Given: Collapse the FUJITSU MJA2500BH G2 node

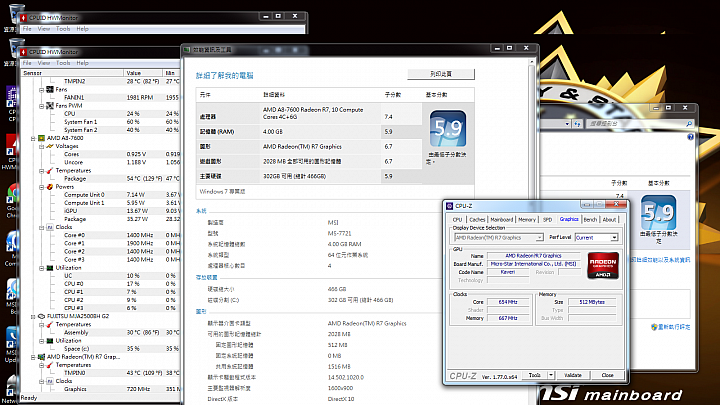Looking at the screenshot, I should (33, 316).
